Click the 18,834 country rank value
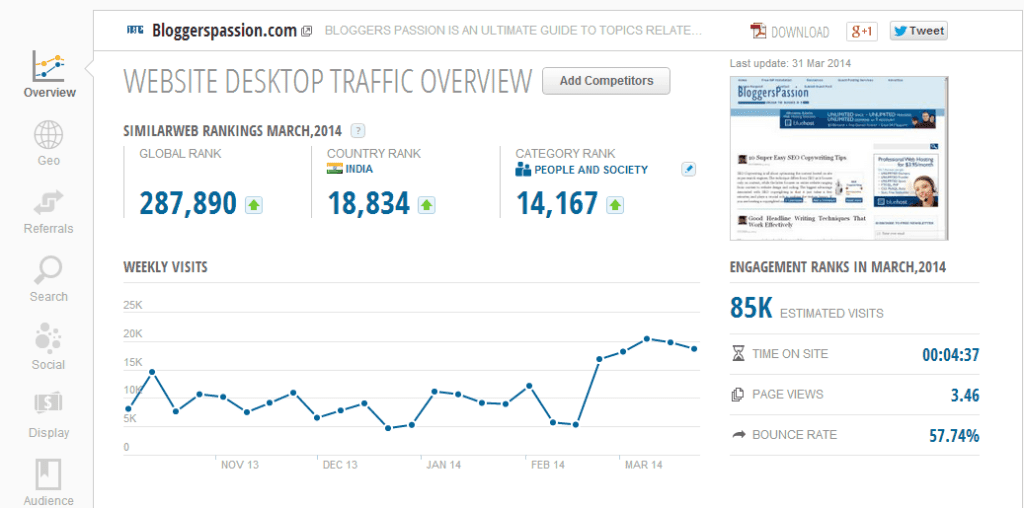Viewport: 1024px width, 508px height. 368,204
